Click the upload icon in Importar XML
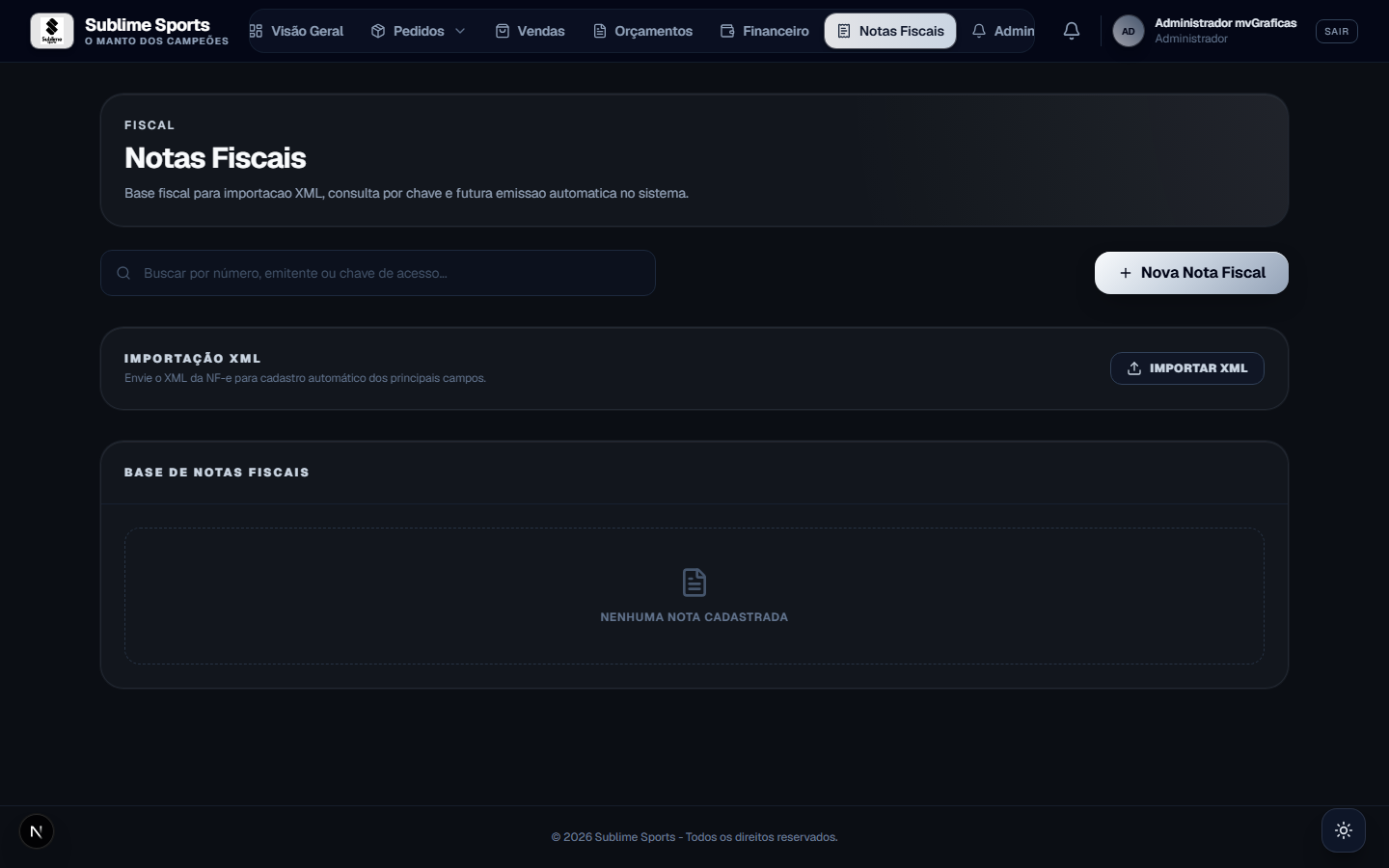 (1134, 368)
